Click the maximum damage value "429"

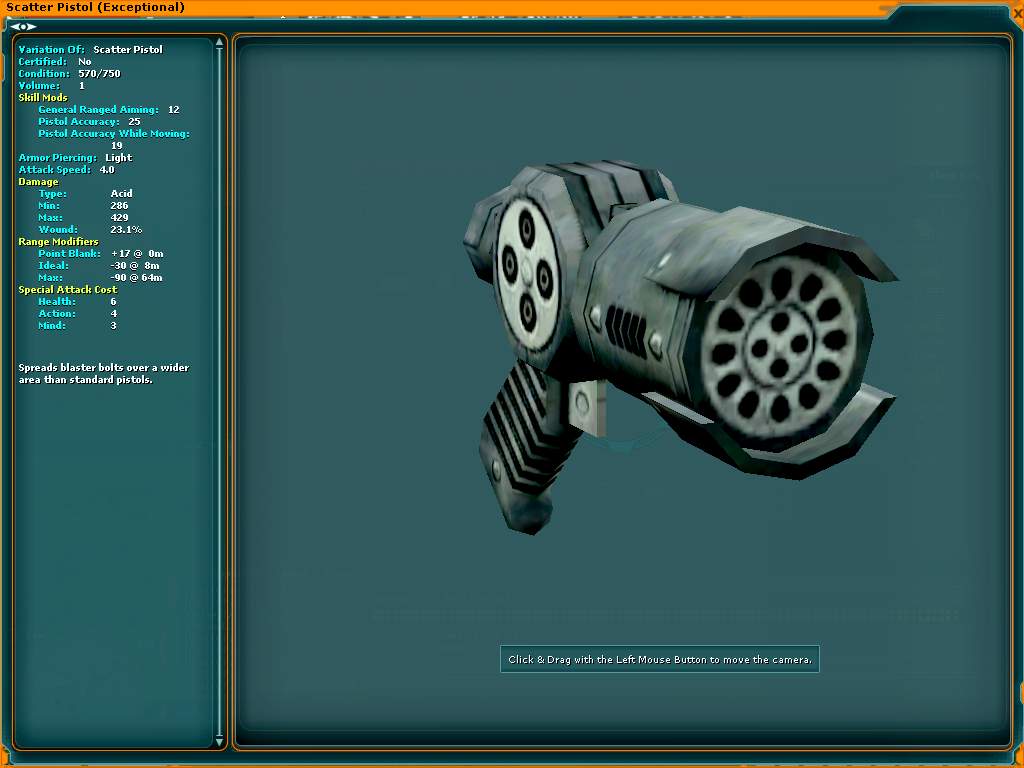point(120,217)
